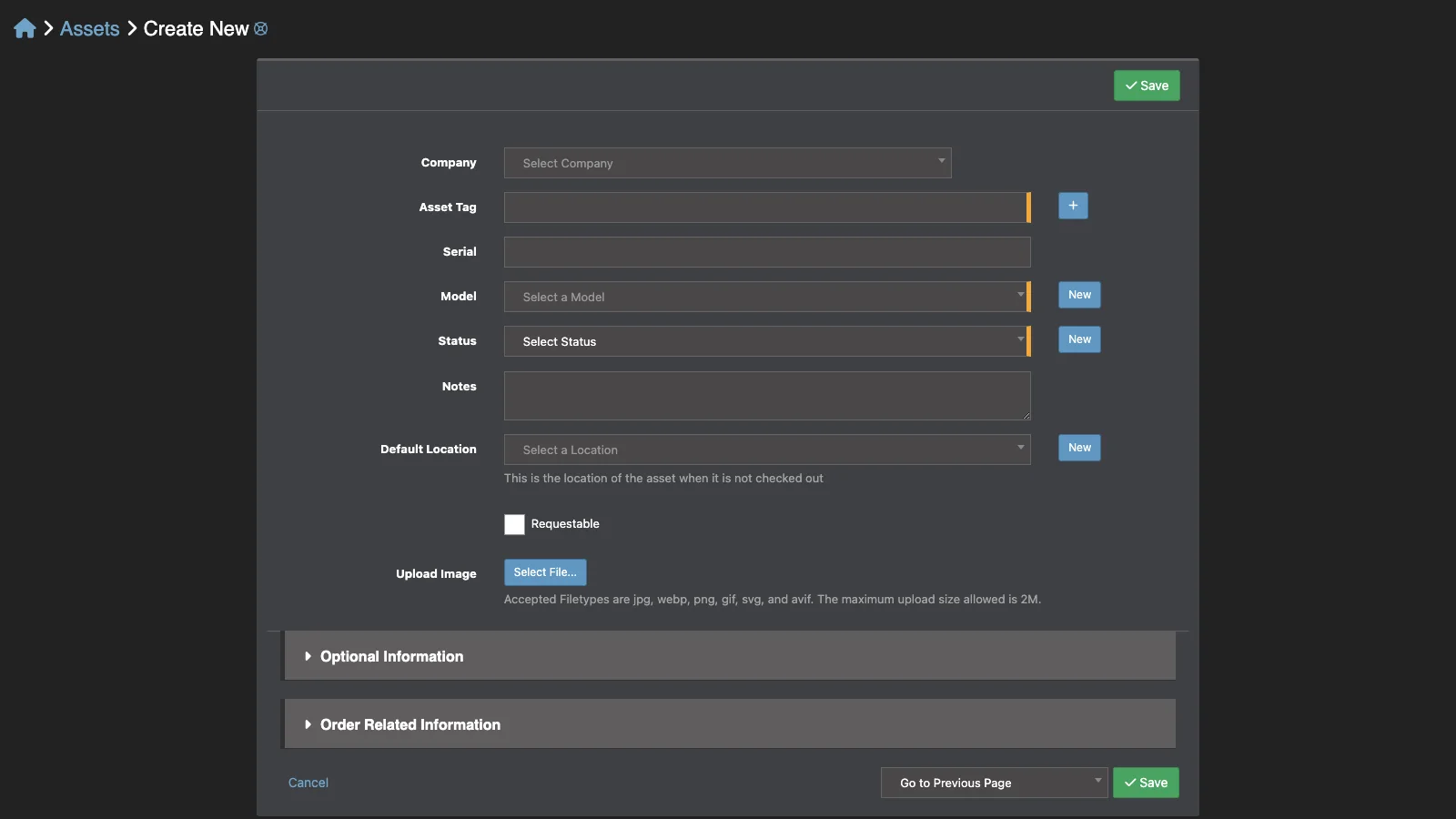The height and width of the screenshot is (819, 1456).
Task: Open the Select a Location dropdown
Action: point(767,450)
